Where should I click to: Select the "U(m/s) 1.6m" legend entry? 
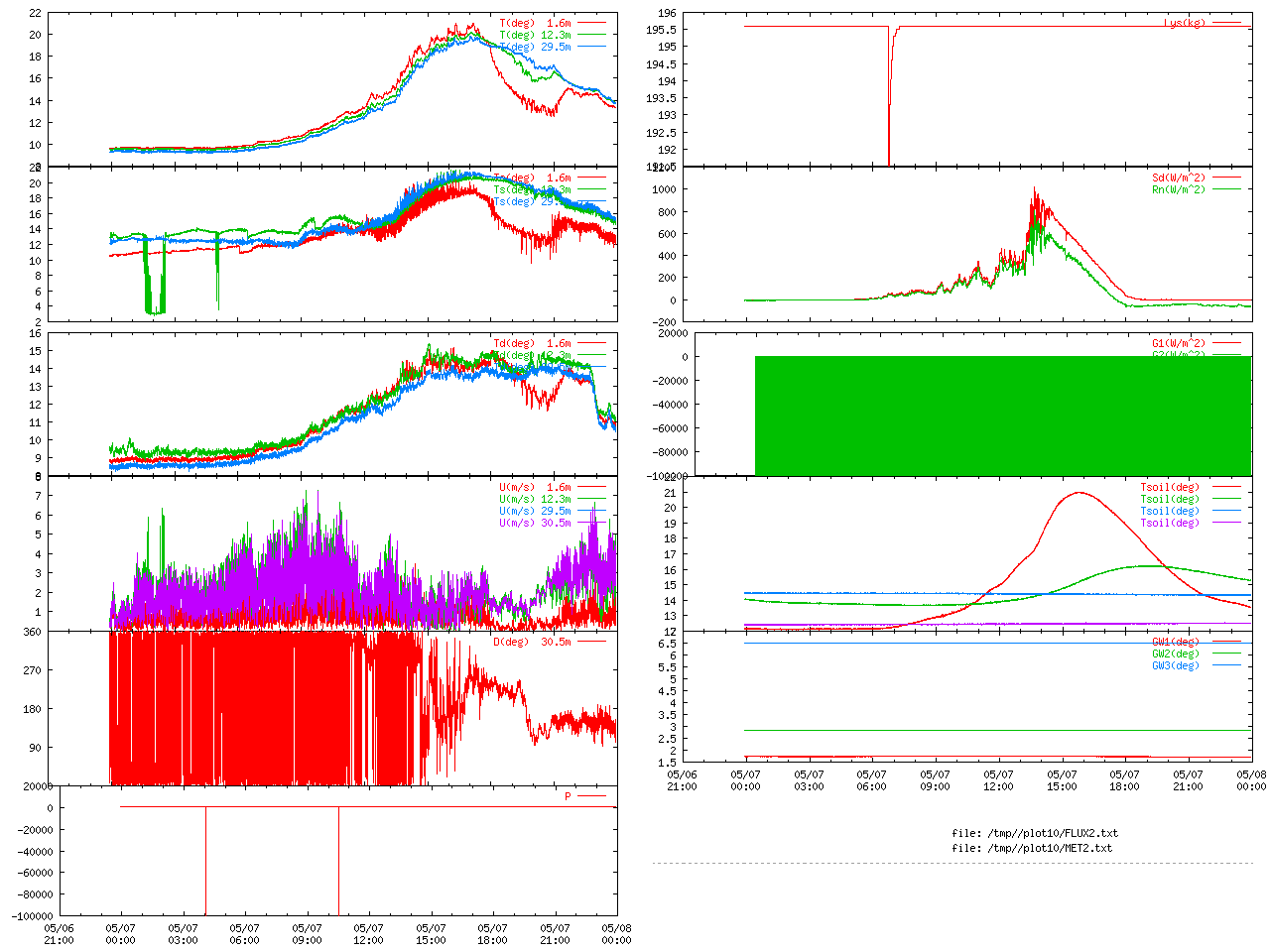click(x=536, y=488)
